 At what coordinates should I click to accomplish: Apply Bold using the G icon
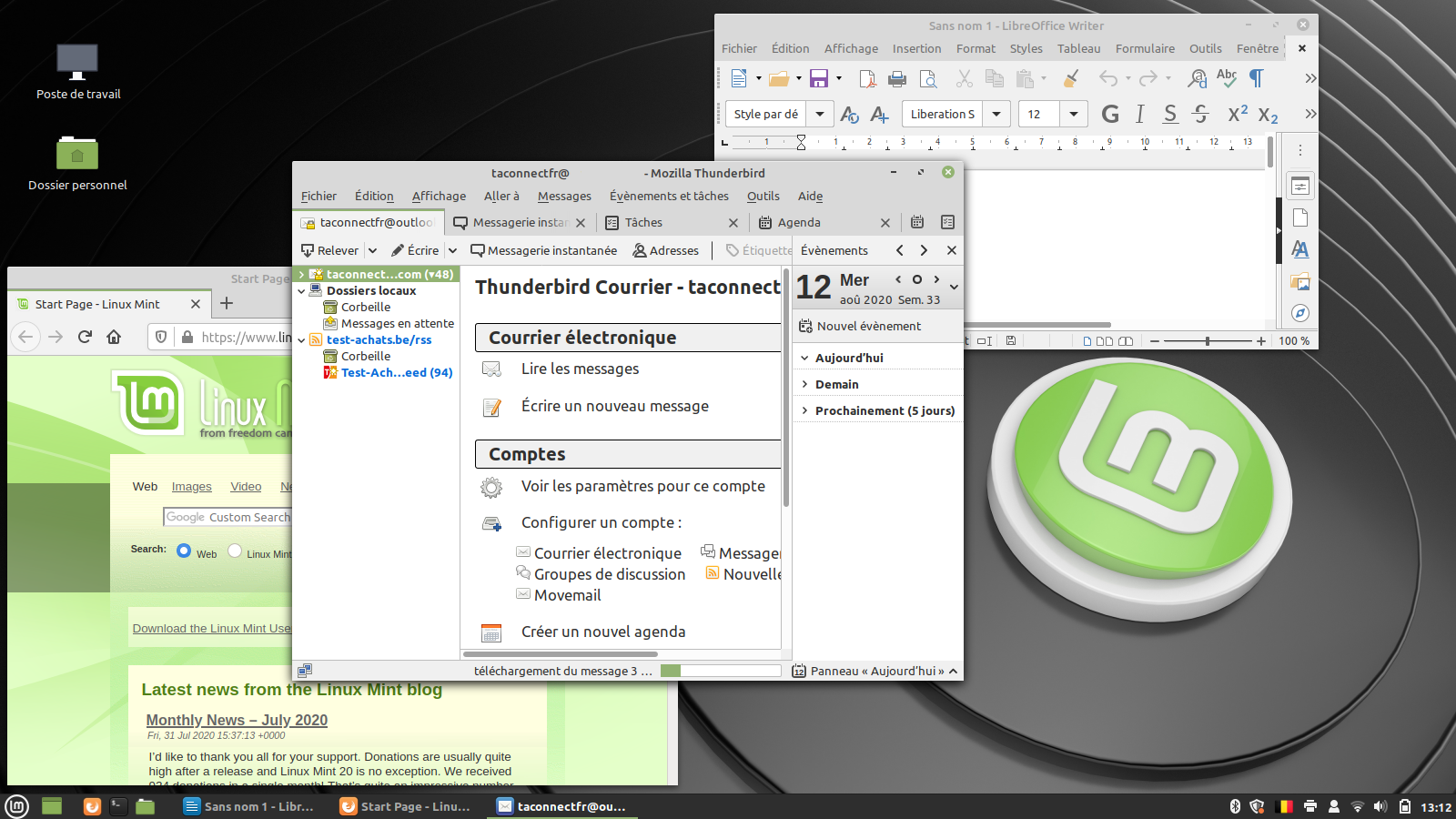(x=1110, y=115)
